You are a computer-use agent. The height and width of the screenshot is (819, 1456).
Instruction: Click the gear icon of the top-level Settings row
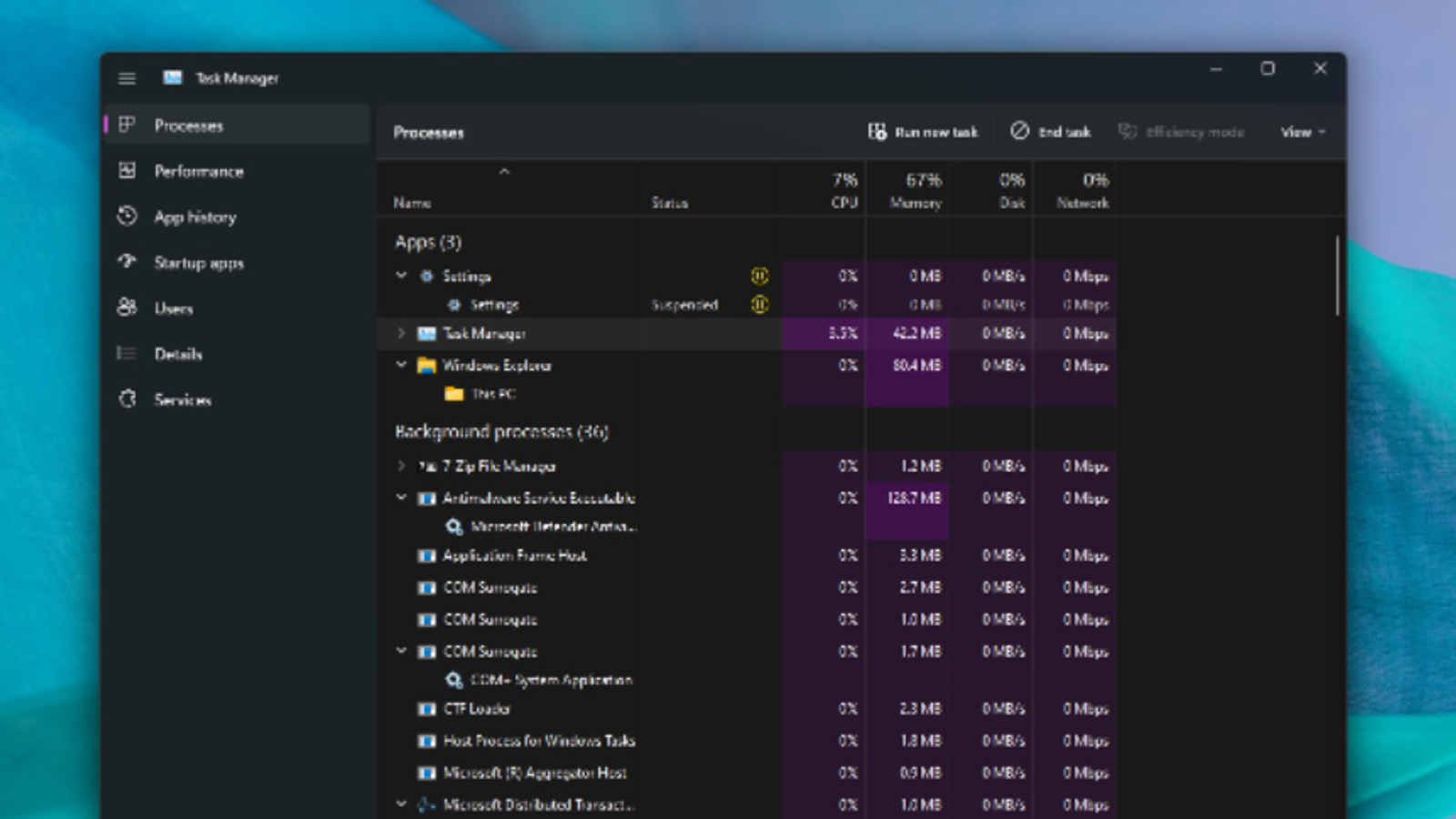pos(426,276)
